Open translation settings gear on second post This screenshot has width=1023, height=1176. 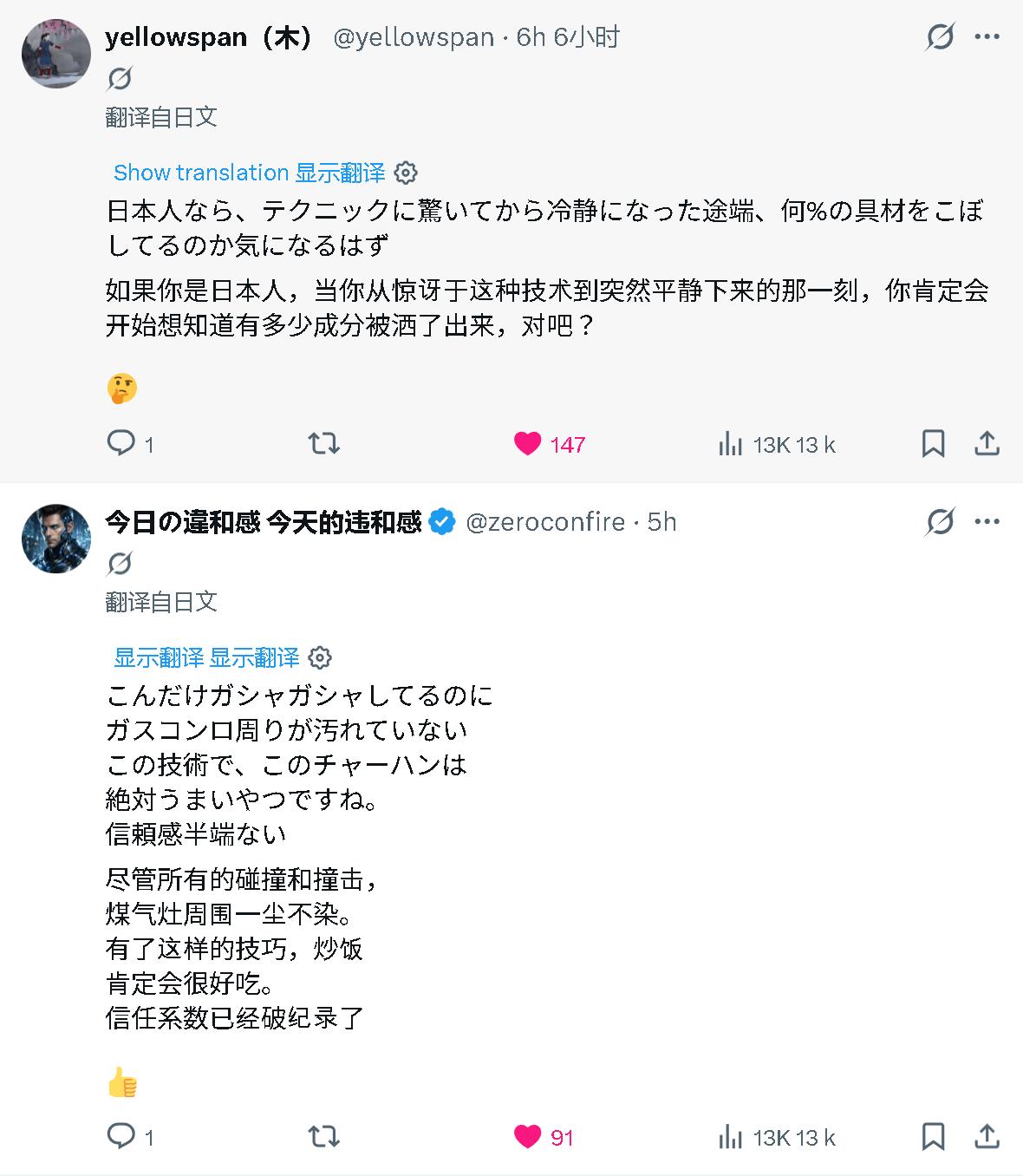click(320, 657)
